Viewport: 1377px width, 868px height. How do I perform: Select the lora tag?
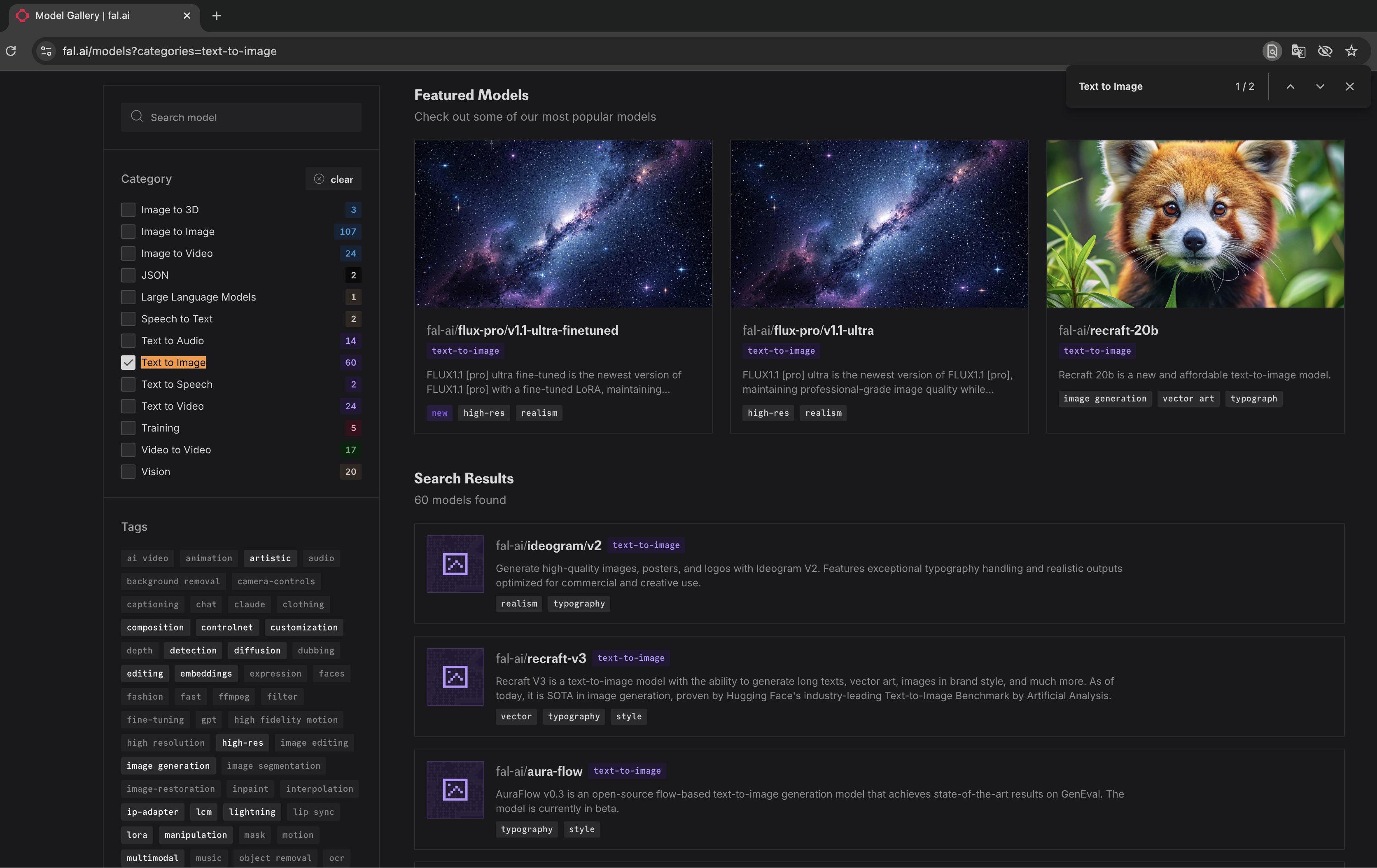point(137,835)
